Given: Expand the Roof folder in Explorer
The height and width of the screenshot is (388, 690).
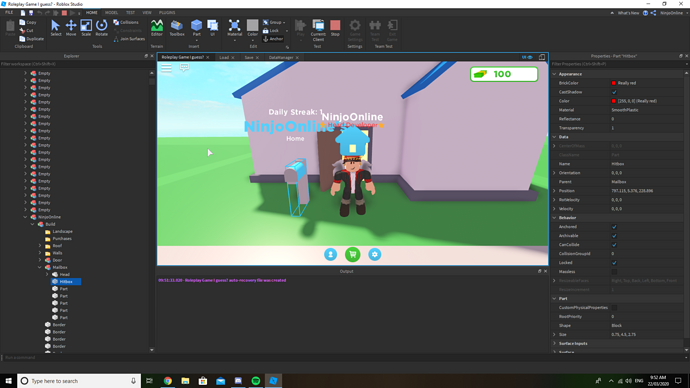Looking at the screenshot, I should coord(40,245).
